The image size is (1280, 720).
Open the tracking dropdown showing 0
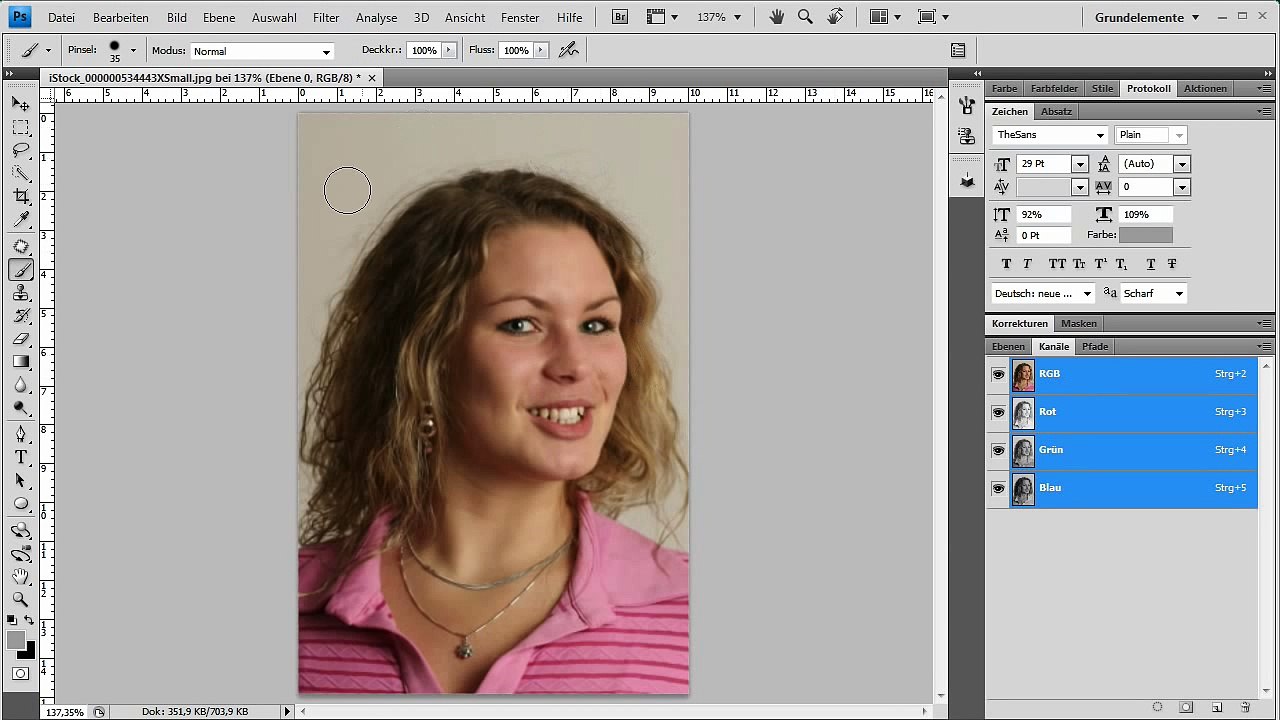(1182, 187)
